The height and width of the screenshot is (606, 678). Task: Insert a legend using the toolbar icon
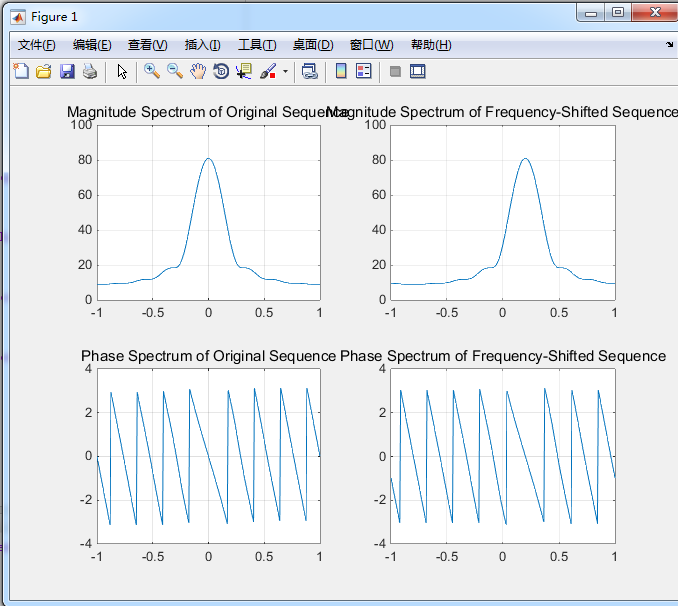pyautogui.click(x=364, y=71)
